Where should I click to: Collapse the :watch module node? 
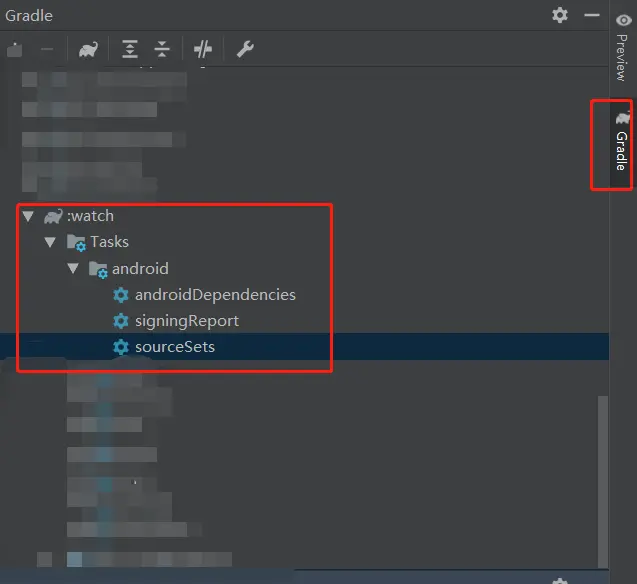pyautogui.click(x=28, y=216)
